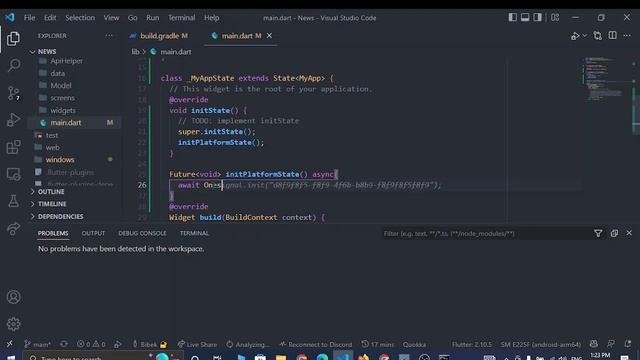Open Manage gear settings menu
The height and width of the screenshot is (360, 640).
tap(13, 324)
